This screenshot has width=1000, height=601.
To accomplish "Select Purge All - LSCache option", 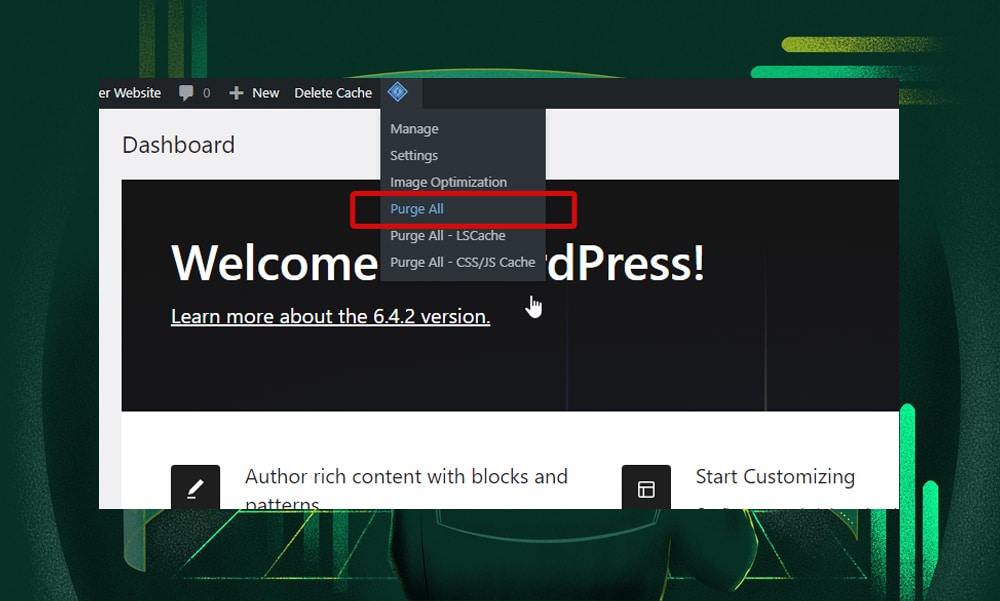I will [x=447, y=236].
